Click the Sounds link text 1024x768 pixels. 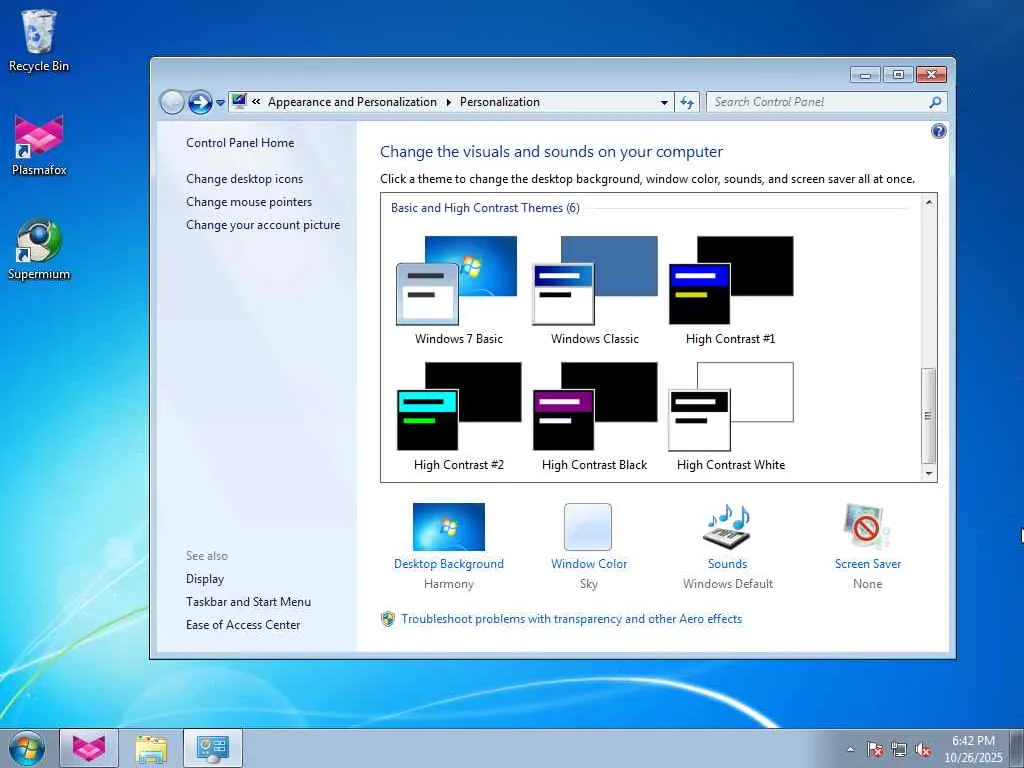click(x=728, y=564)
